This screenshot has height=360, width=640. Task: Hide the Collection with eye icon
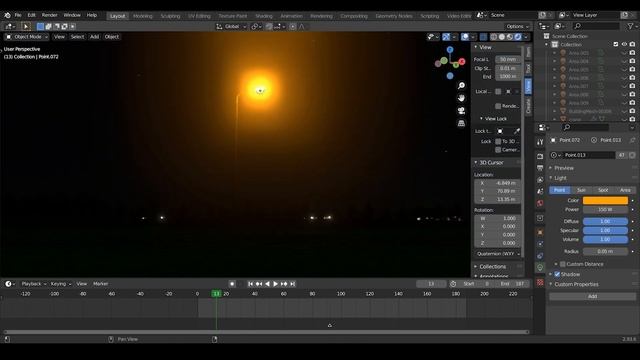pyautogui.click(x=624, y=44)
